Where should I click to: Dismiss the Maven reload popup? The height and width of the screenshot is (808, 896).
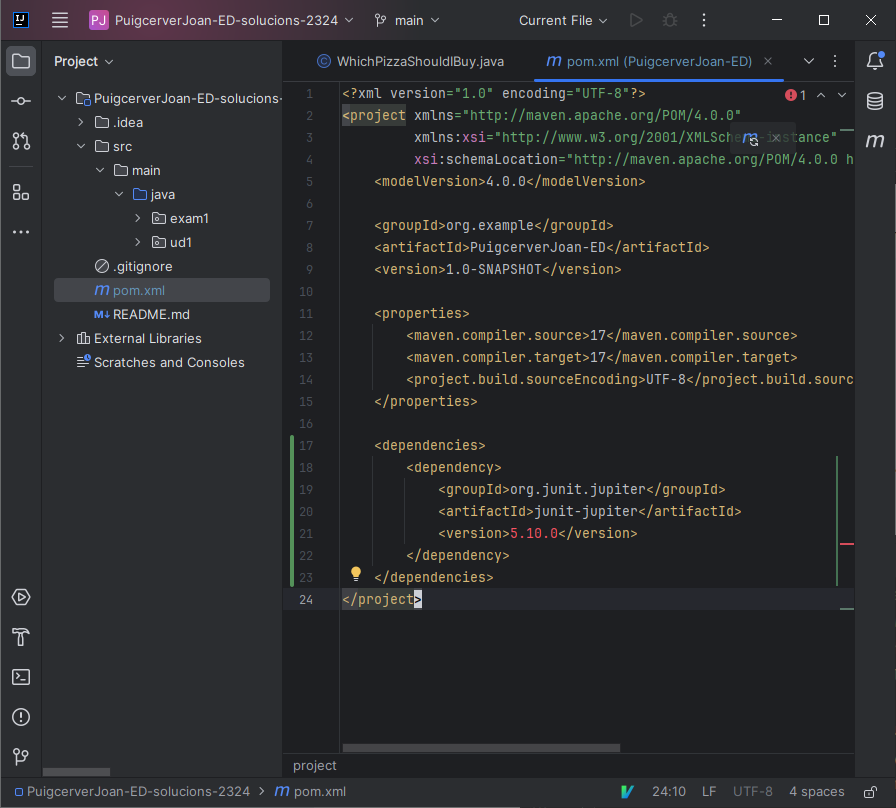776,138
